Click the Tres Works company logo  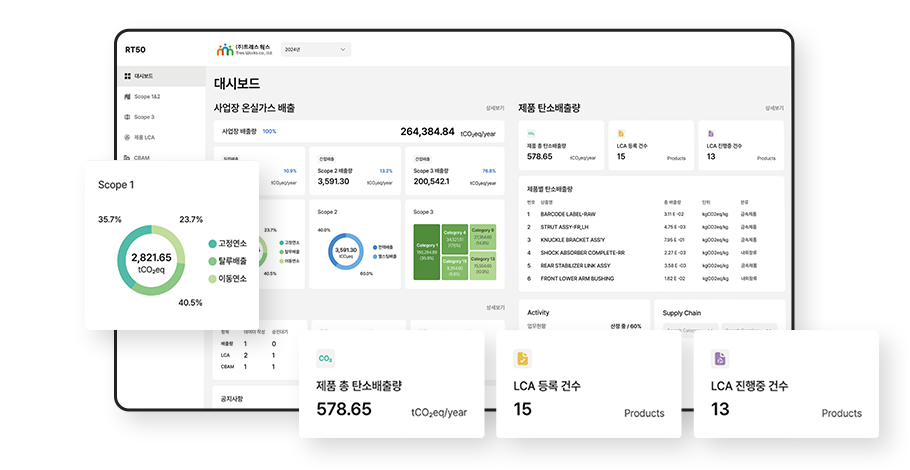tap(244, 49)
